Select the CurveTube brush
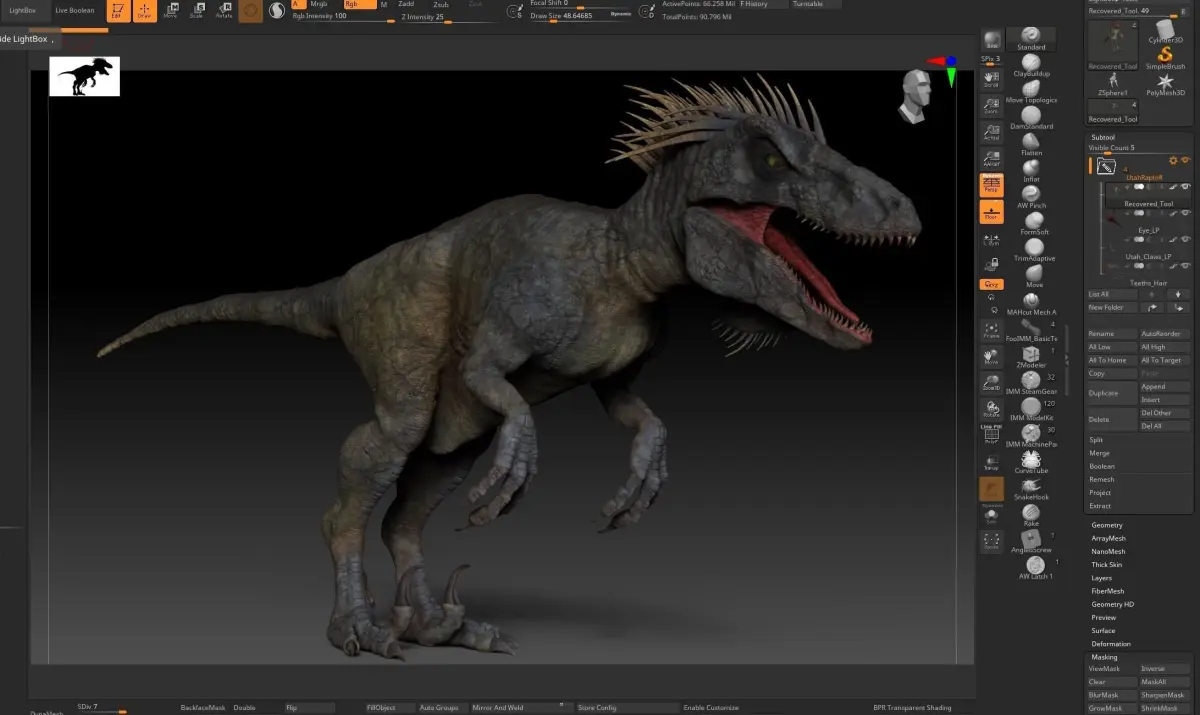This screenshot has width=1200, height=715. coord(1031,463)
